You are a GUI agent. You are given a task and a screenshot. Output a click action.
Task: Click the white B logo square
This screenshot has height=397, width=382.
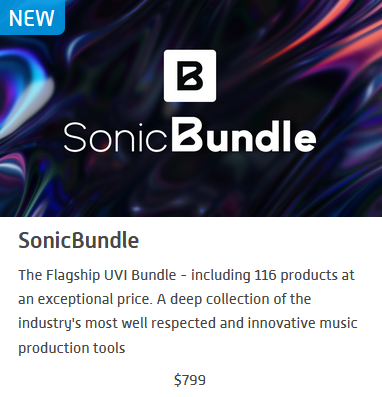(x=190, y=76)
